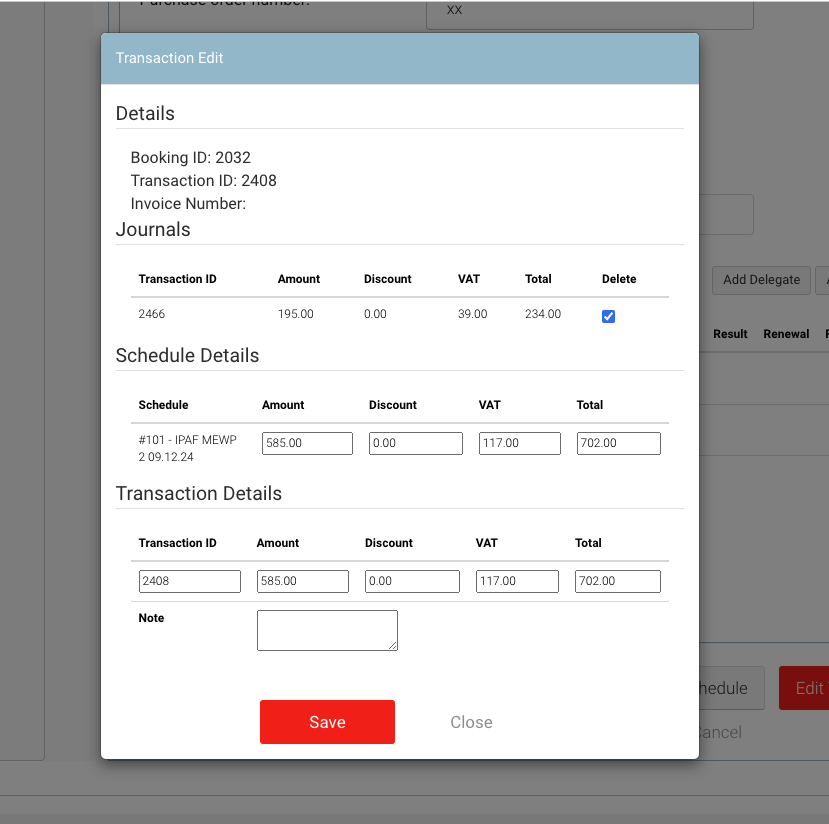The height and width of the screenshot is (824, 829).
Task: Toggle the Delete checkbox for journal 2466
Action: point(608,316)
